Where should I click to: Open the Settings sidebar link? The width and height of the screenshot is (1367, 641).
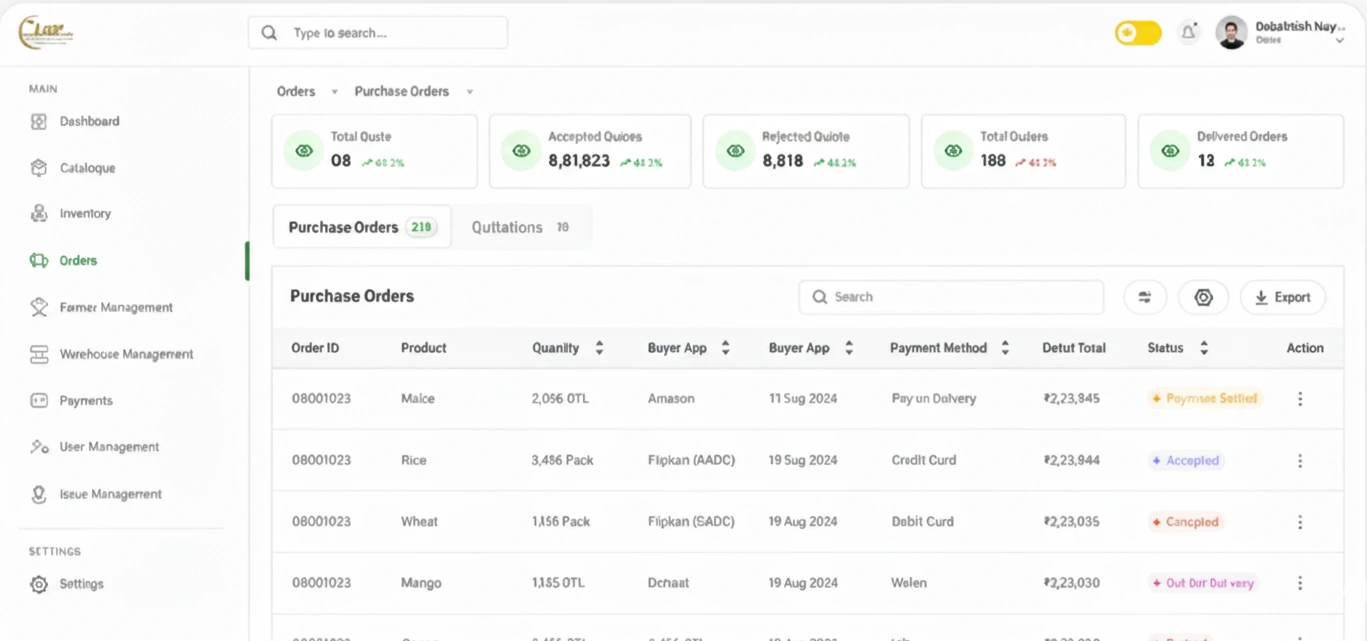point(81,583)
